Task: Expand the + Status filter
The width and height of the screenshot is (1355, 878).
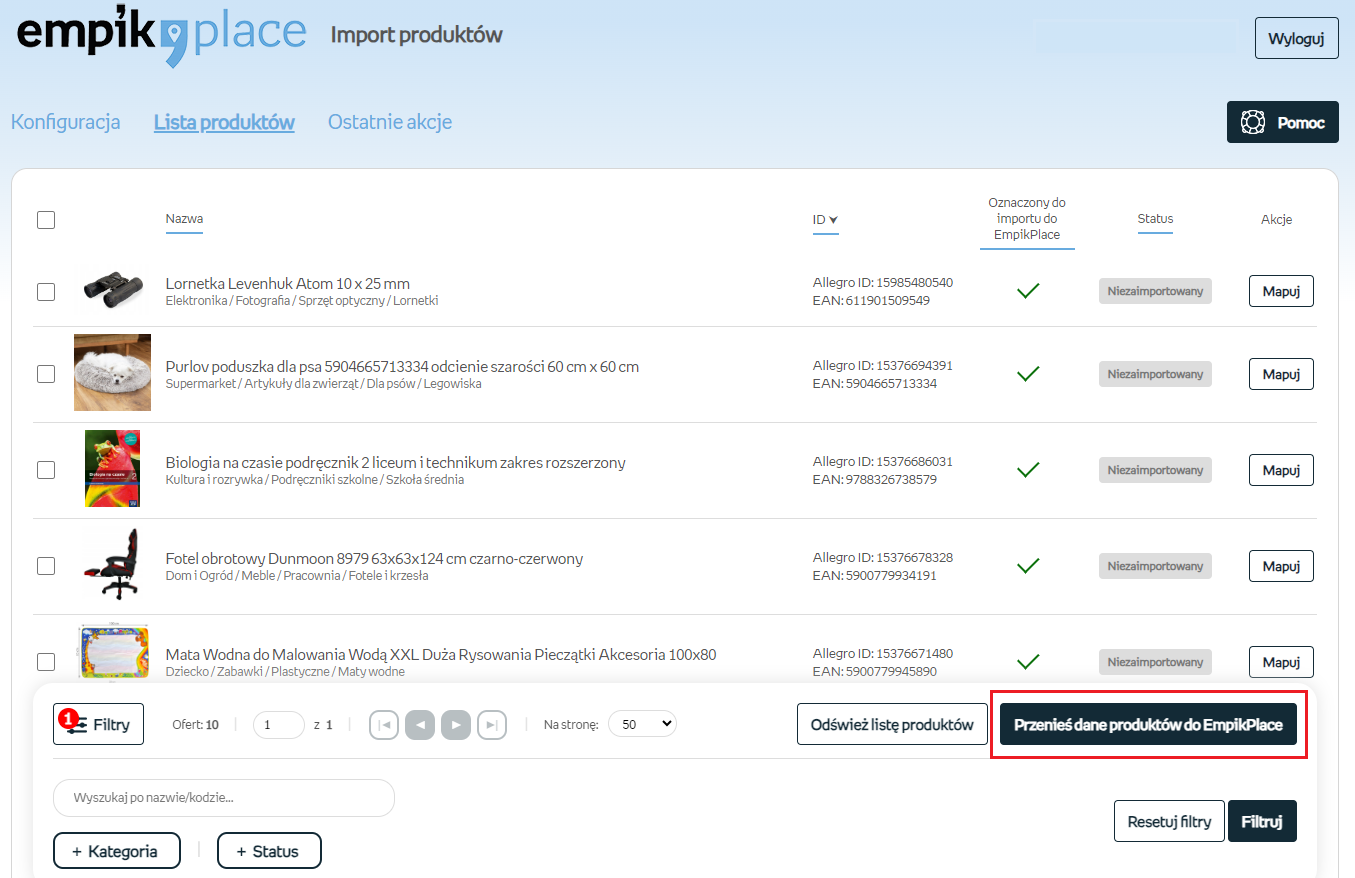Action: pyautogui.click(x=269, y=851)
